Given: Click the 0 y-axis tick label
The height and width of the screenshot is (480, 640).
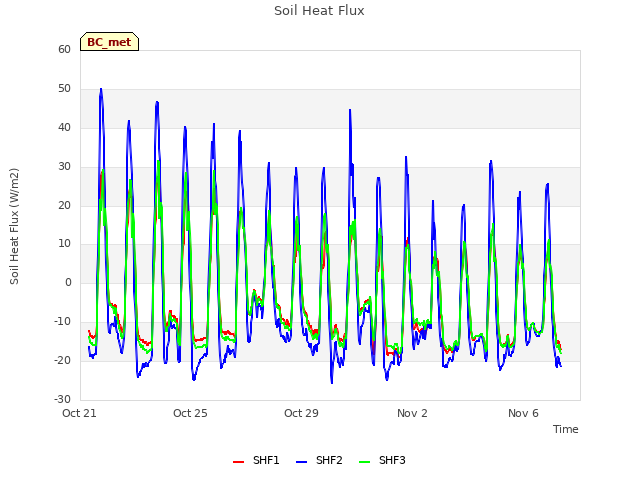Looking at the screenshot, I should [x=68, y=282].
